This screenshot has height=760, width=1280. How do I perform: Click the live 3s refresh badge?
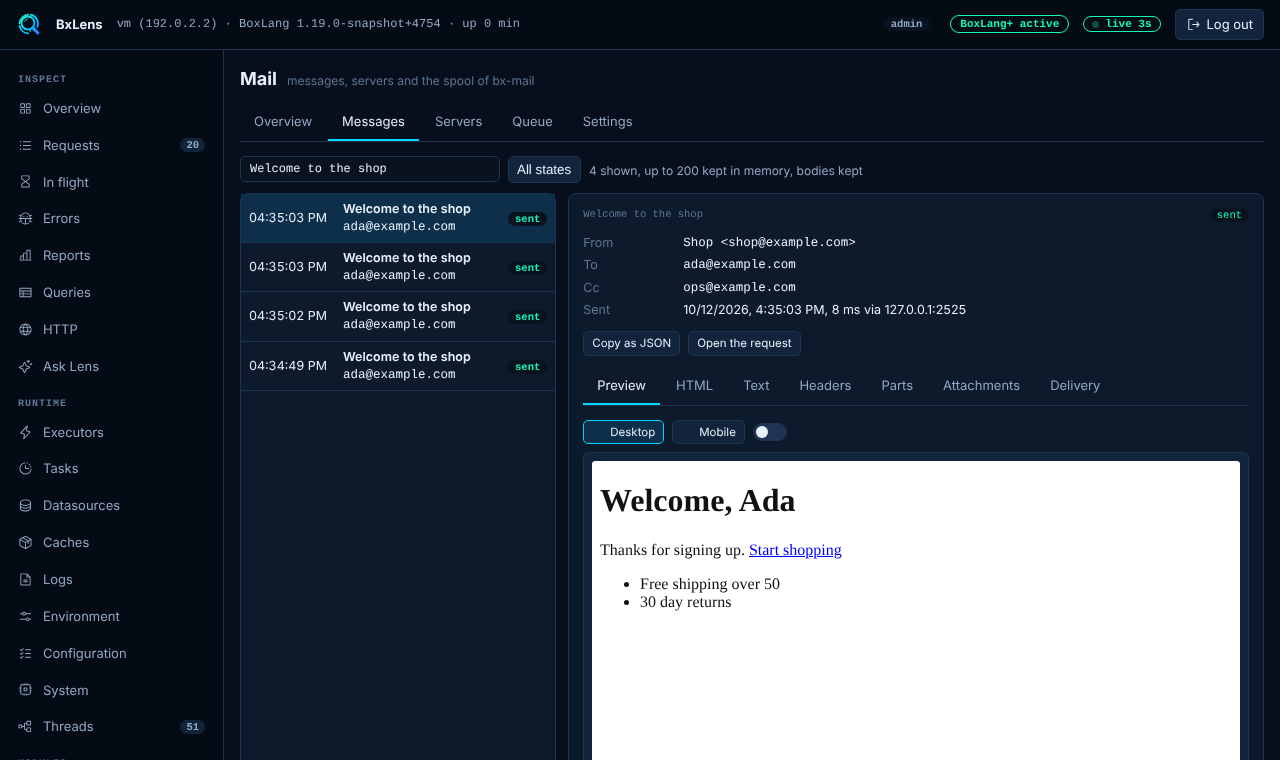click(1122, 24)
